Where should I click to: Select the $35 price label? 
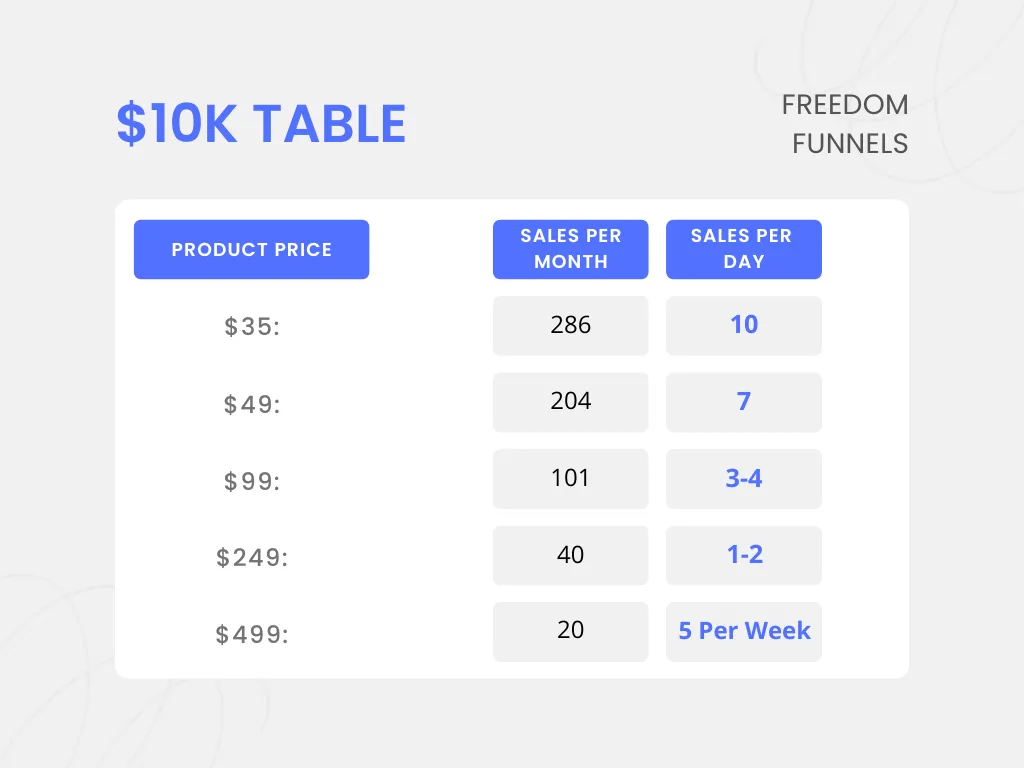(252, 327)
